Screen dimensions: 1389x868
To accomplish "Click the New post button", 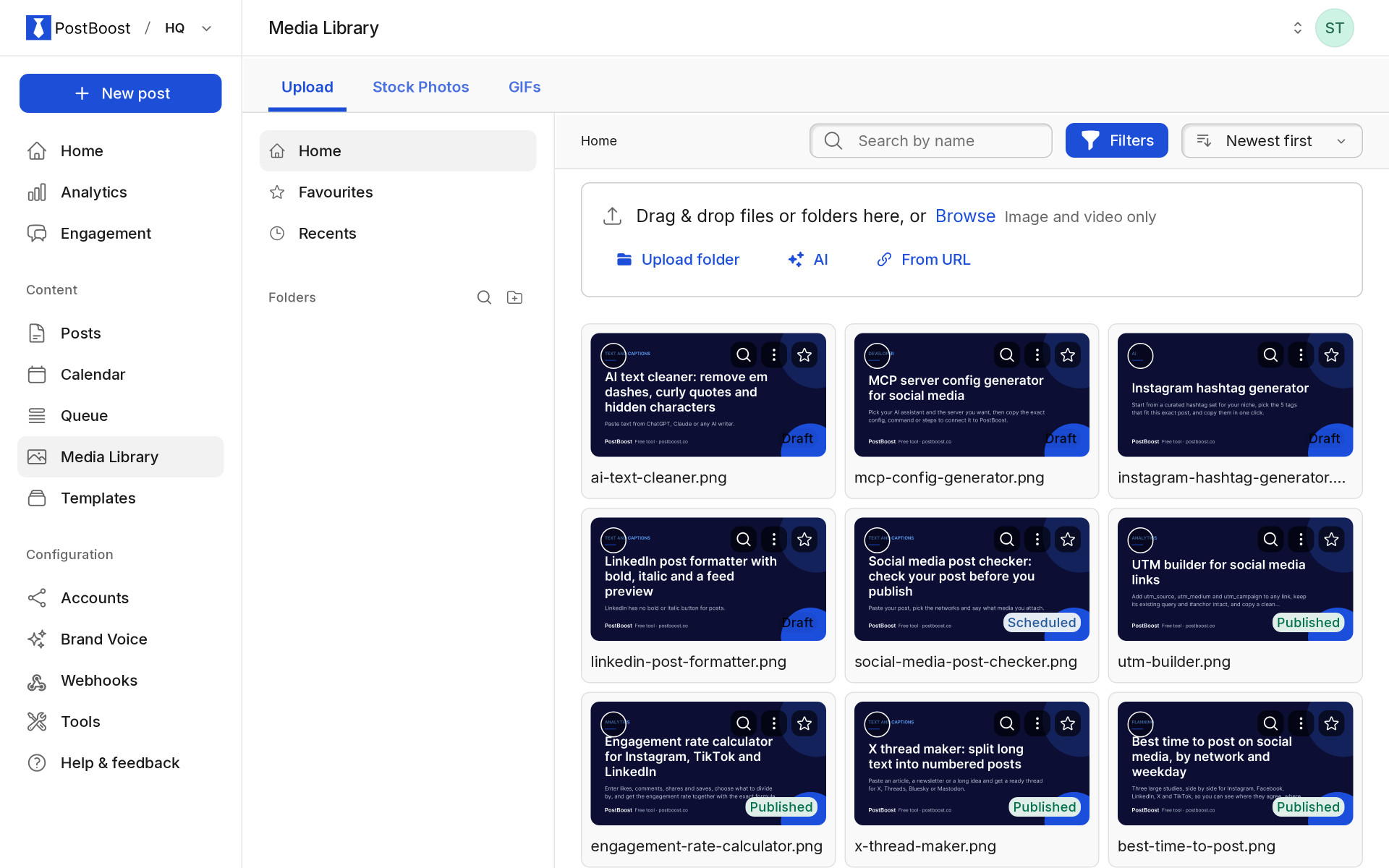I will [120, 93].
